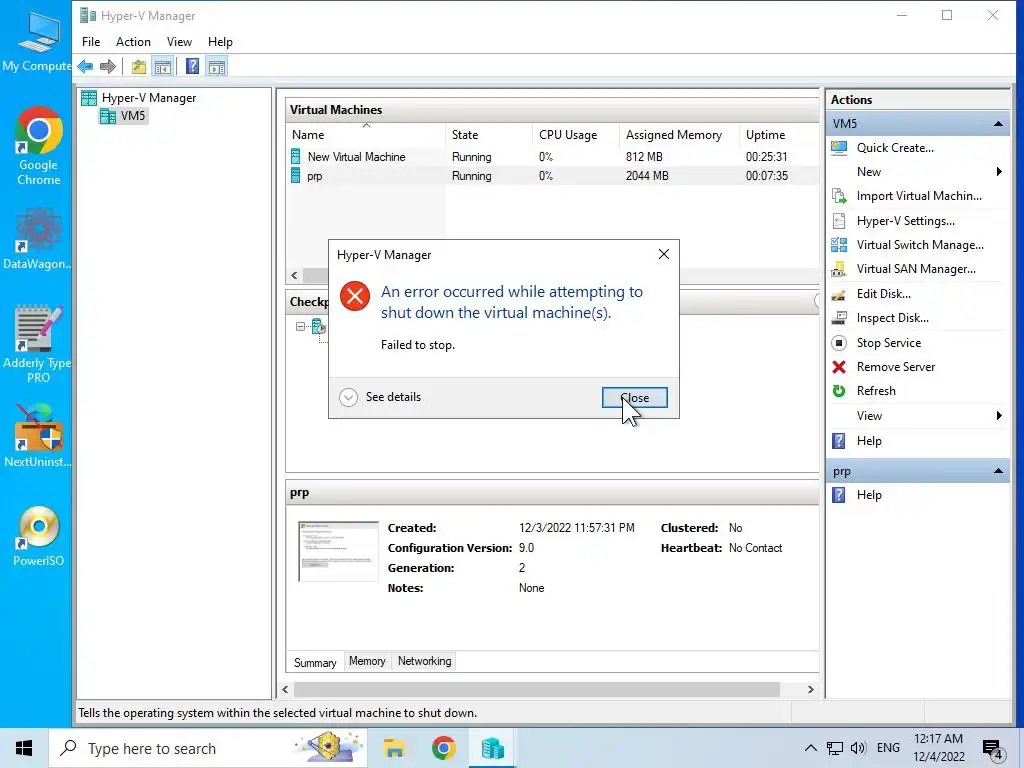Click the Windows Start button
Image resolution: width=1024 pixels, height=768 pixels.
(x=24, y=748)
